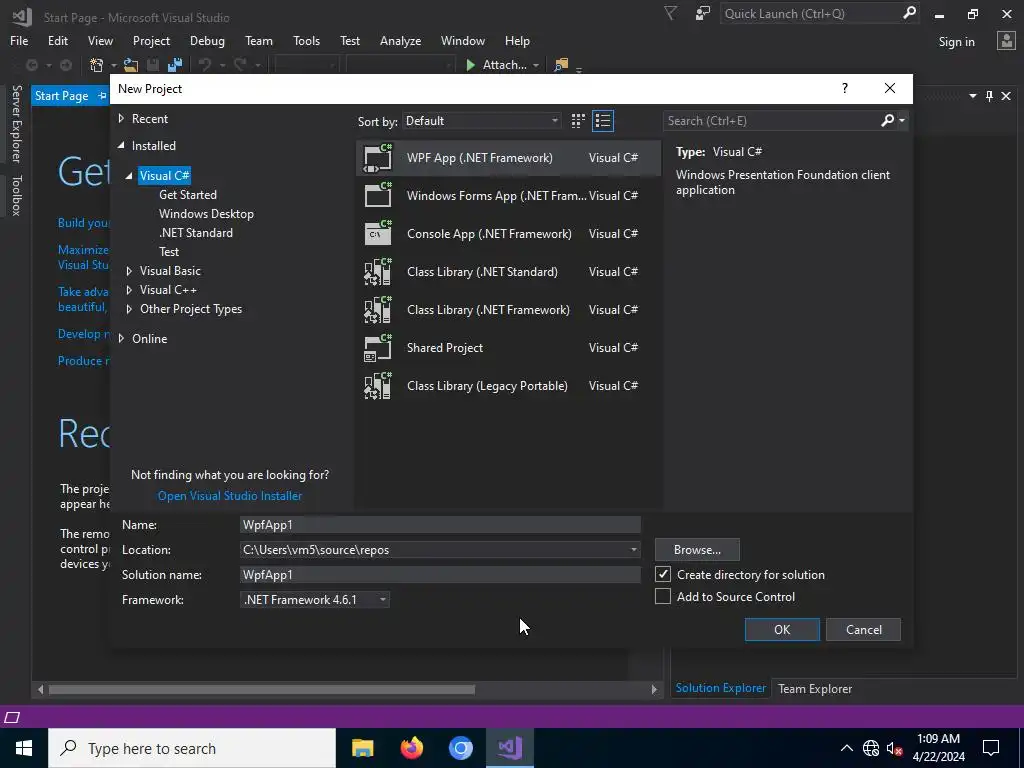Image resolution: width=1024 pixels, height=768 pixels.
Task: Open the Chrome-style browser on taskbar
Action: coord(460,748)
